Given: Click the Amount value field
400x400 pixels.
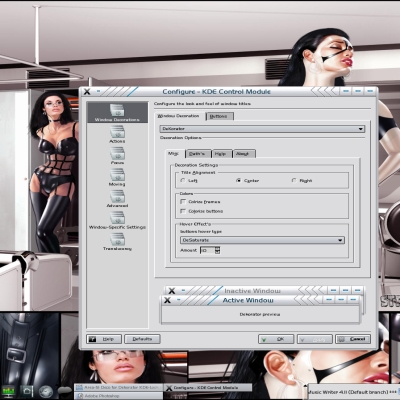Looking at the screenshot, I should [x=207, y=250].
